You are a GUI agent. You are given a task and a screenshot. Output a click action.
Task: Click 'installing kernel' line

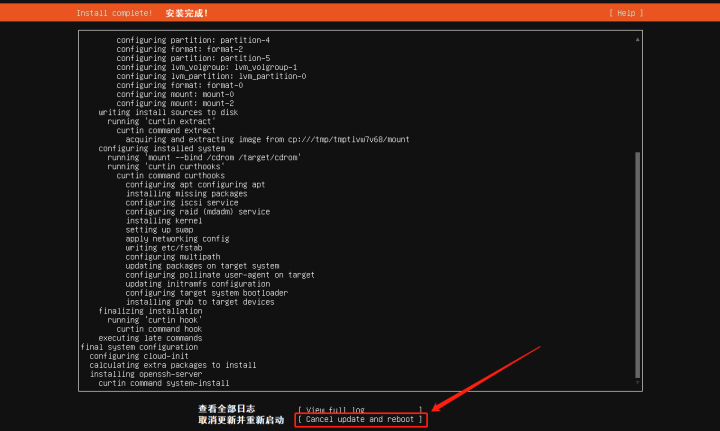click(x=164, y=221)
